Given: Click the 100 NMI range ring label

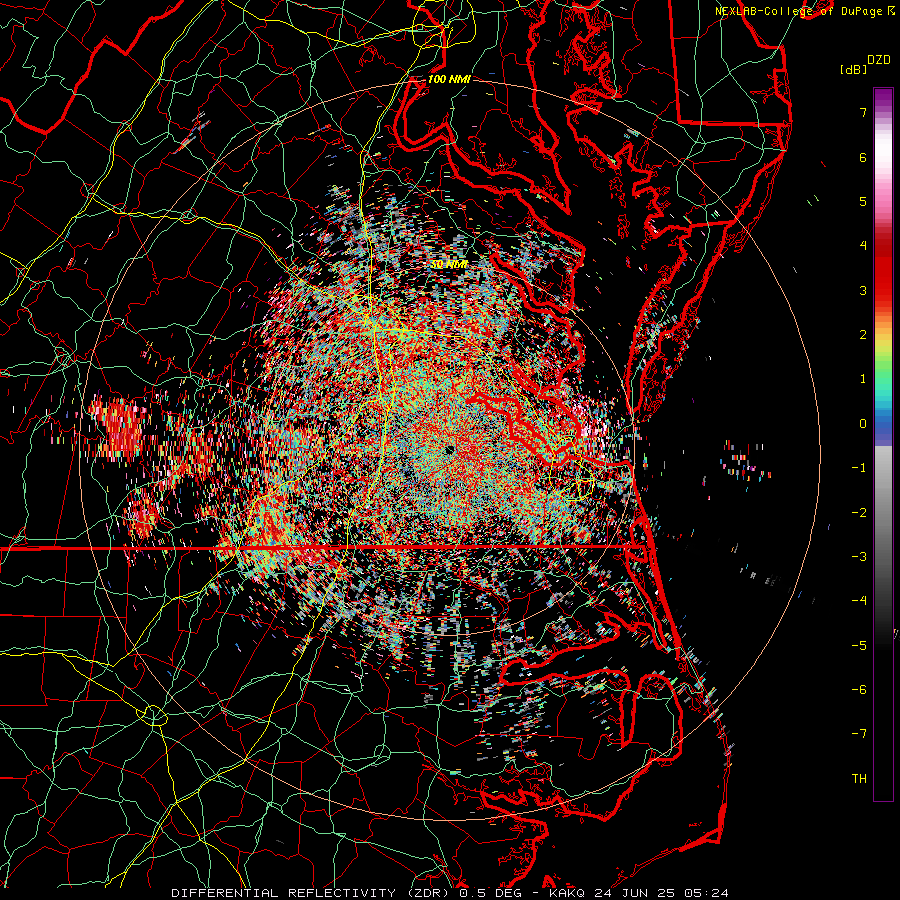Looking at the screenshot, I should click(449, 79).
